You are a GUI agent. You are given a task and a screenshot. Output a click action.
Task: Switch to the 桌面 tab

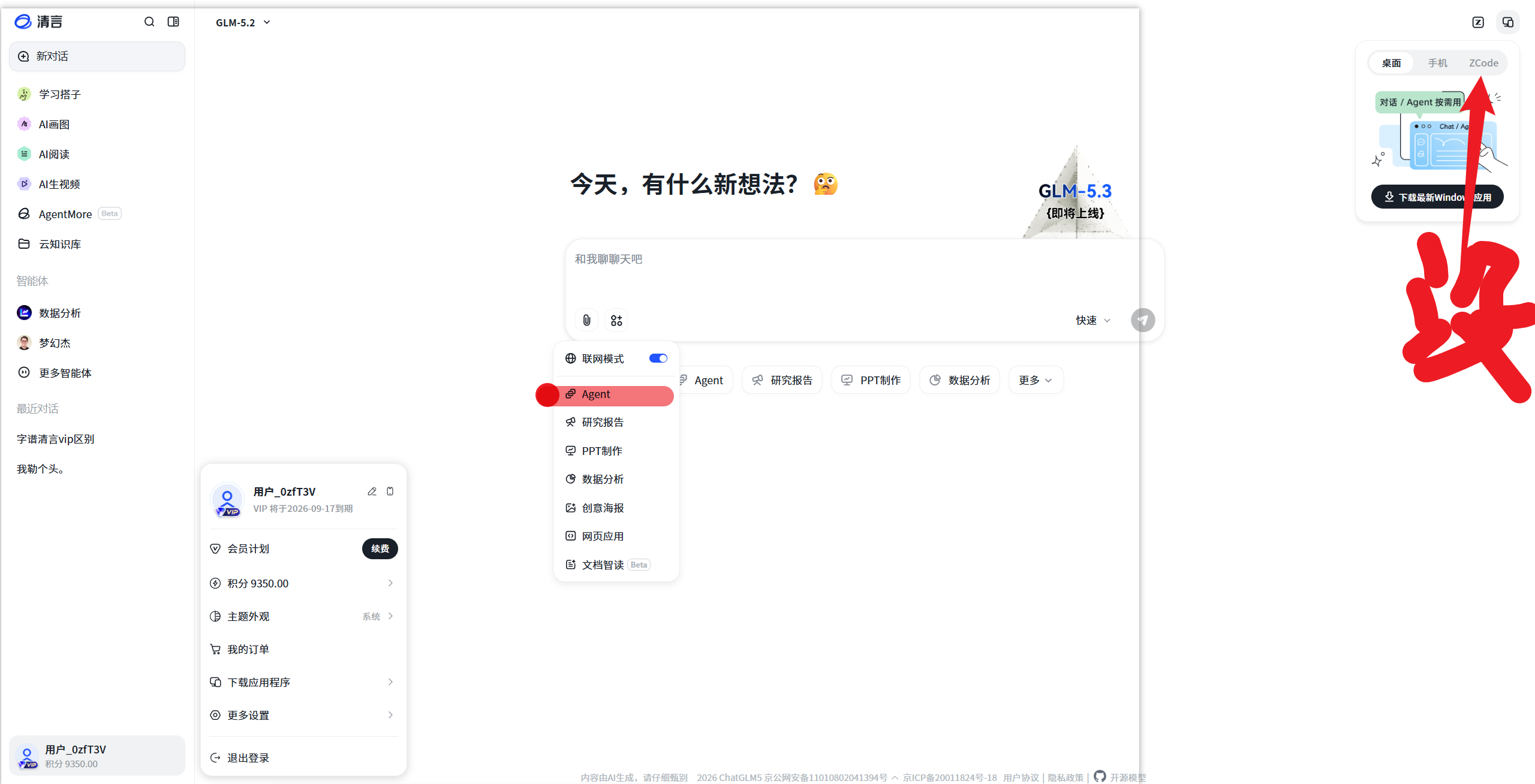pos(1392,63)
